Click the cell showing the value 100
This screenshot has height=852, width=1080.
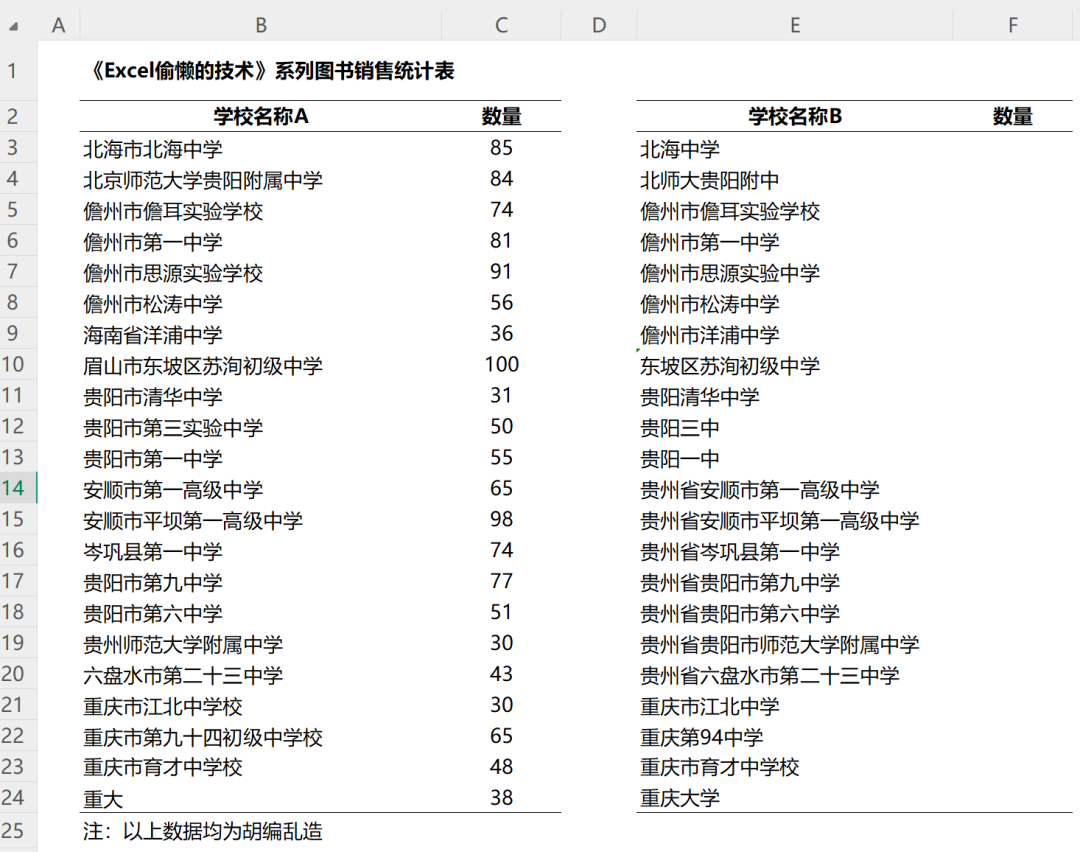(x=500, y=365)
